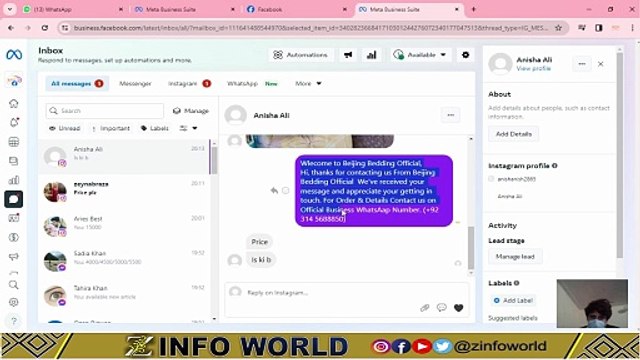Open the zeynabraza conversation
The width and height of the screenshot is (640, 360).
pos(124,191)
